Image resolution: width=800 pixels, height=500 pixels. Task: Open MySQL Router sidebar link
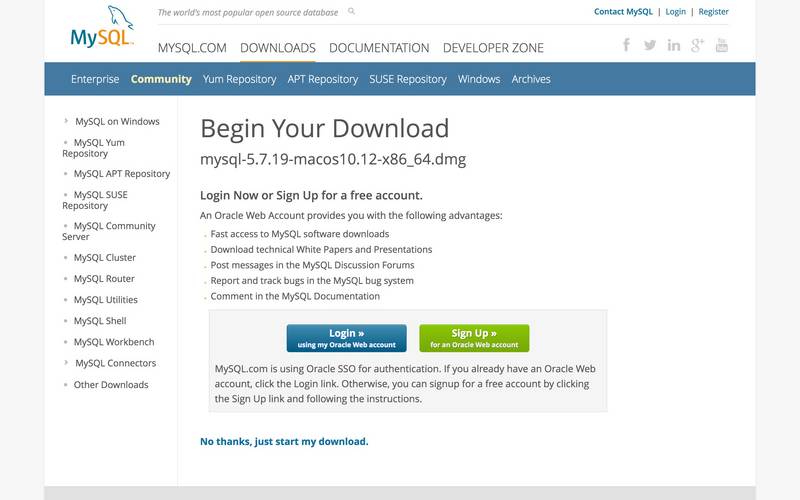104,279
